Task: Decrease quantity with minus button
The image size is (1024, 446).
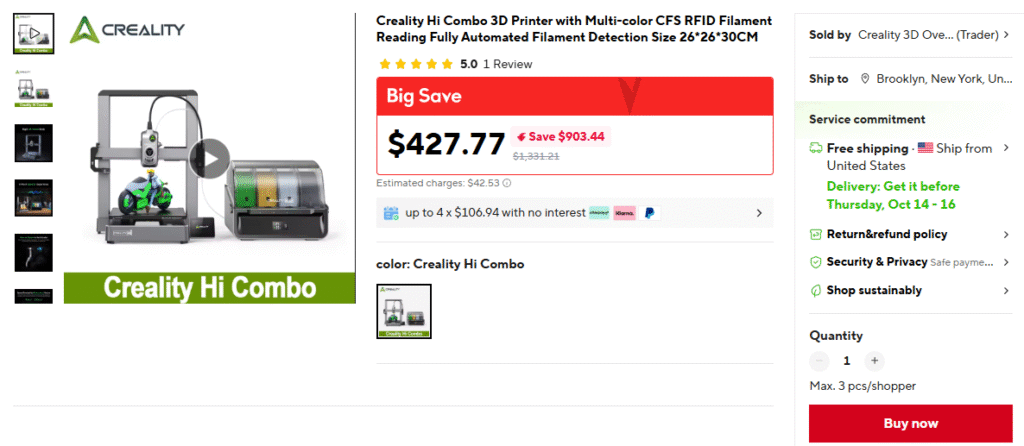Action: 820,361
